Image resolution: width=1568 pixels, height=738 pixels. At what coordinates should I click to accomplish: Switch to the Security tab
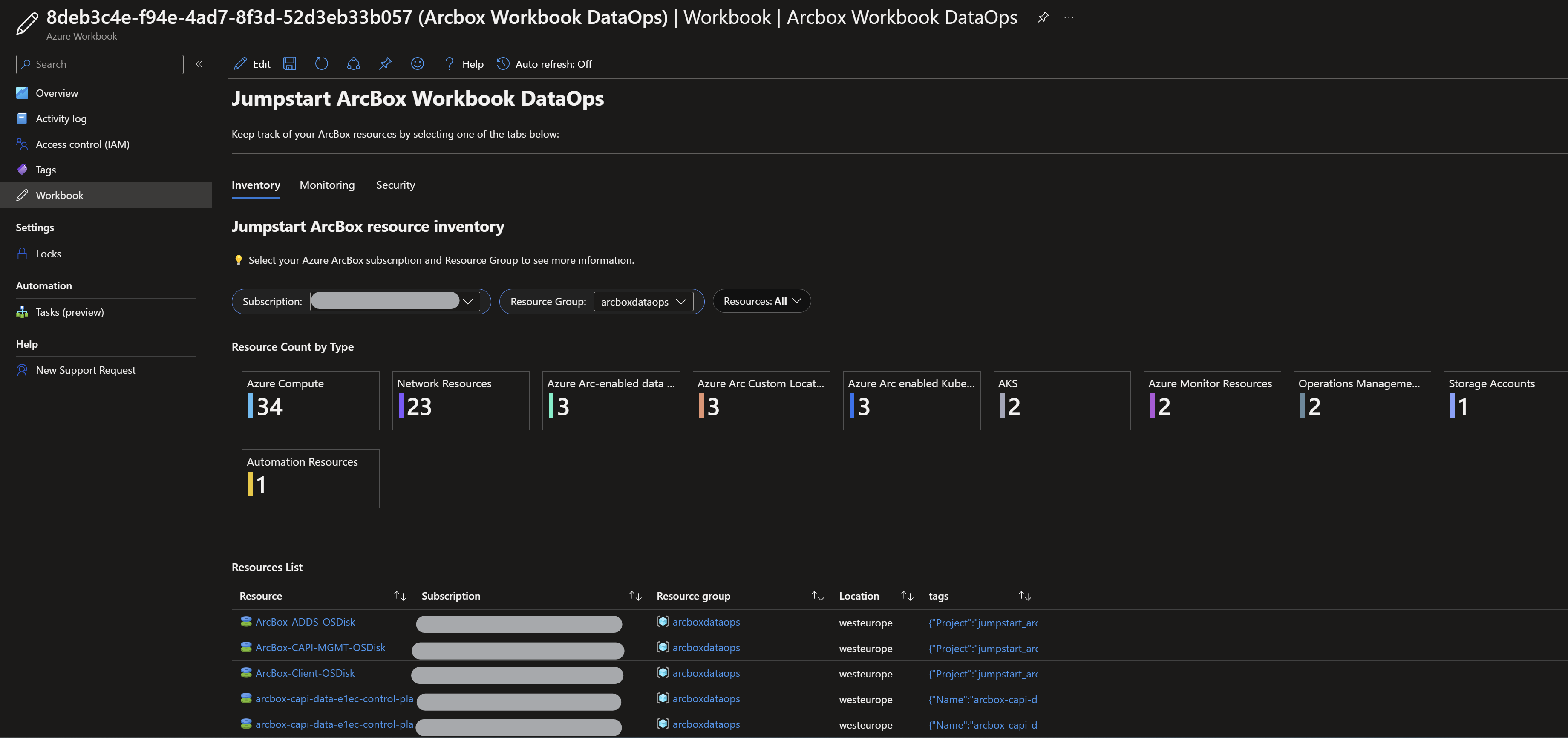click(396, 185)
